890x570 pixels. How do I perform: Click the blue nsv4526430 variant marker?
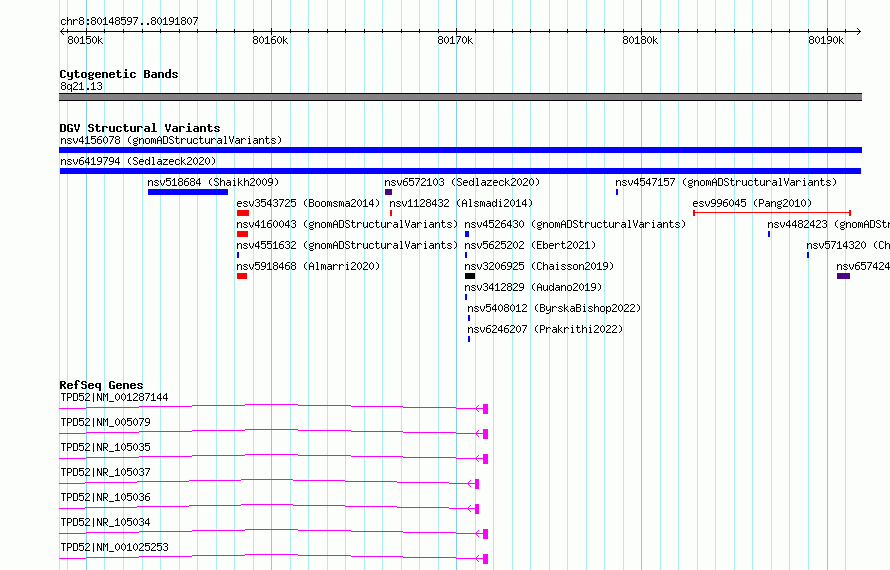pos(467,234)
